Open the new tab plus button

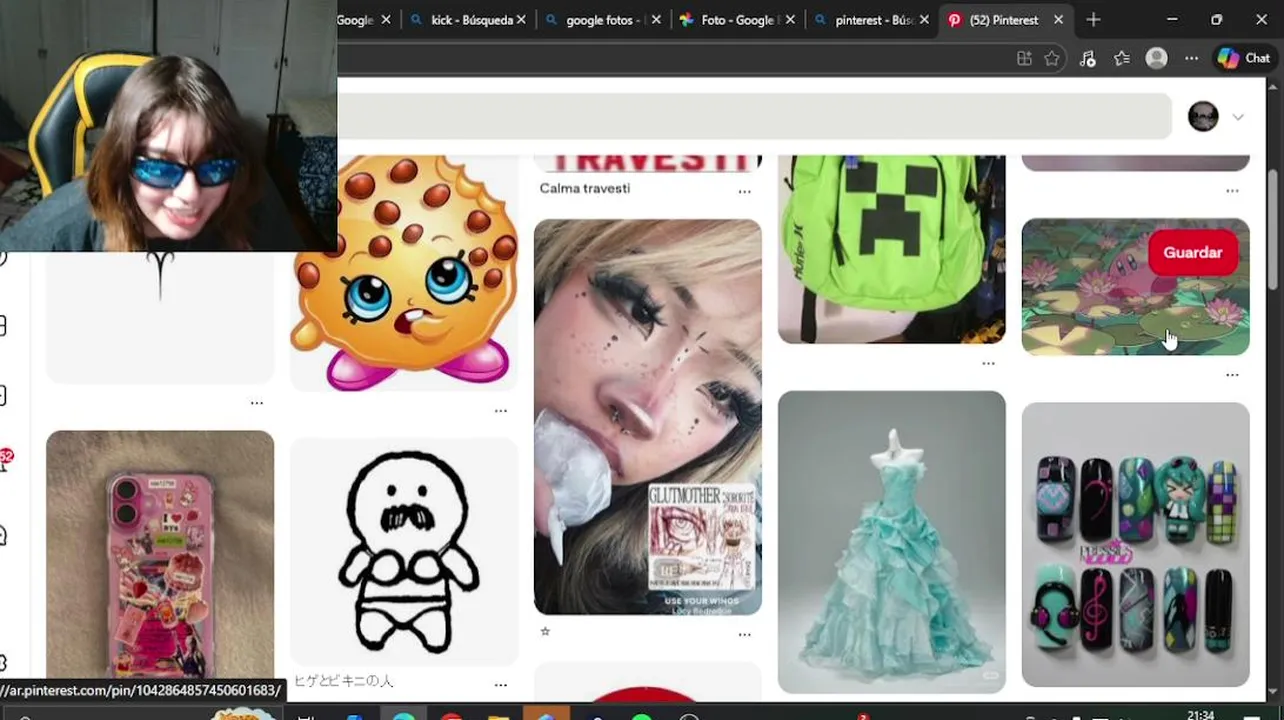click(x=1093, y=20)
